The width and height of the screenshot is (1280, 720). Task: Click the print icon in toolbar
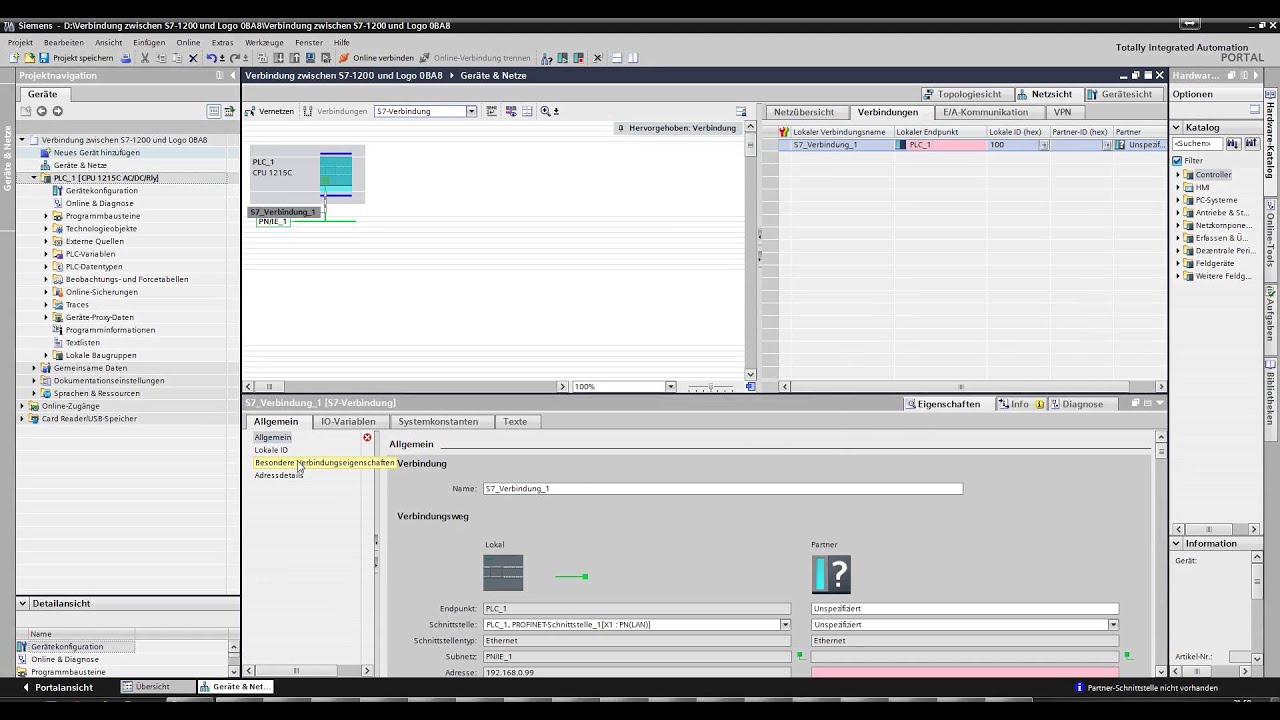(x=126, y=58)
